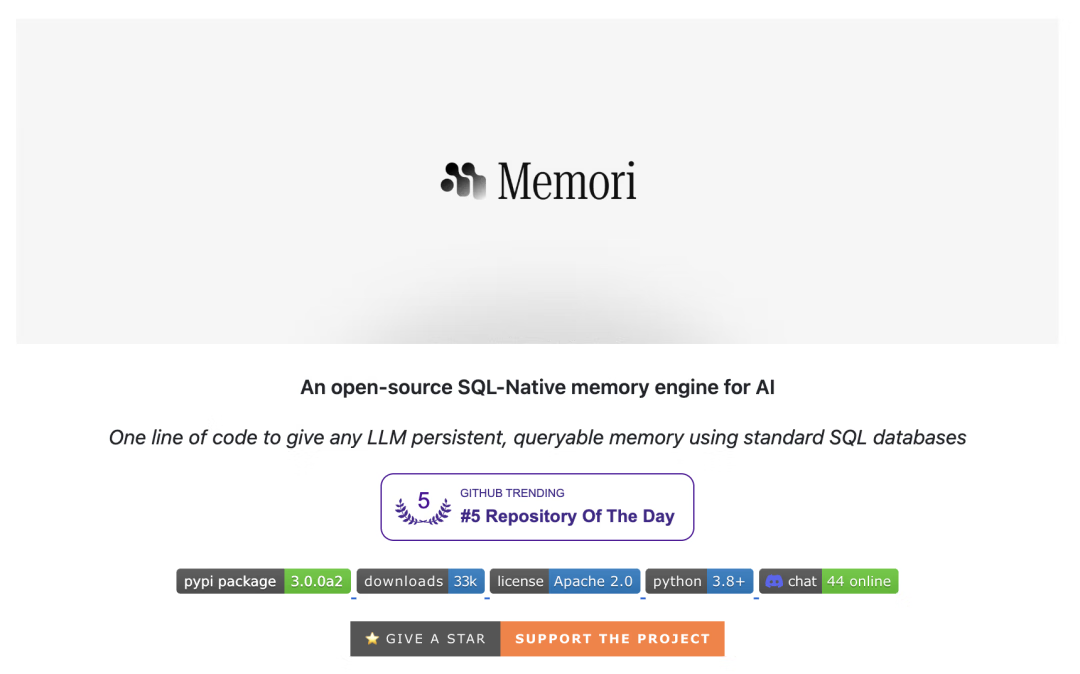This screenshot has height=674, width=1080.
Task: Click the green 3.0.0a2 version badge
Action: [x=317, y=581]
